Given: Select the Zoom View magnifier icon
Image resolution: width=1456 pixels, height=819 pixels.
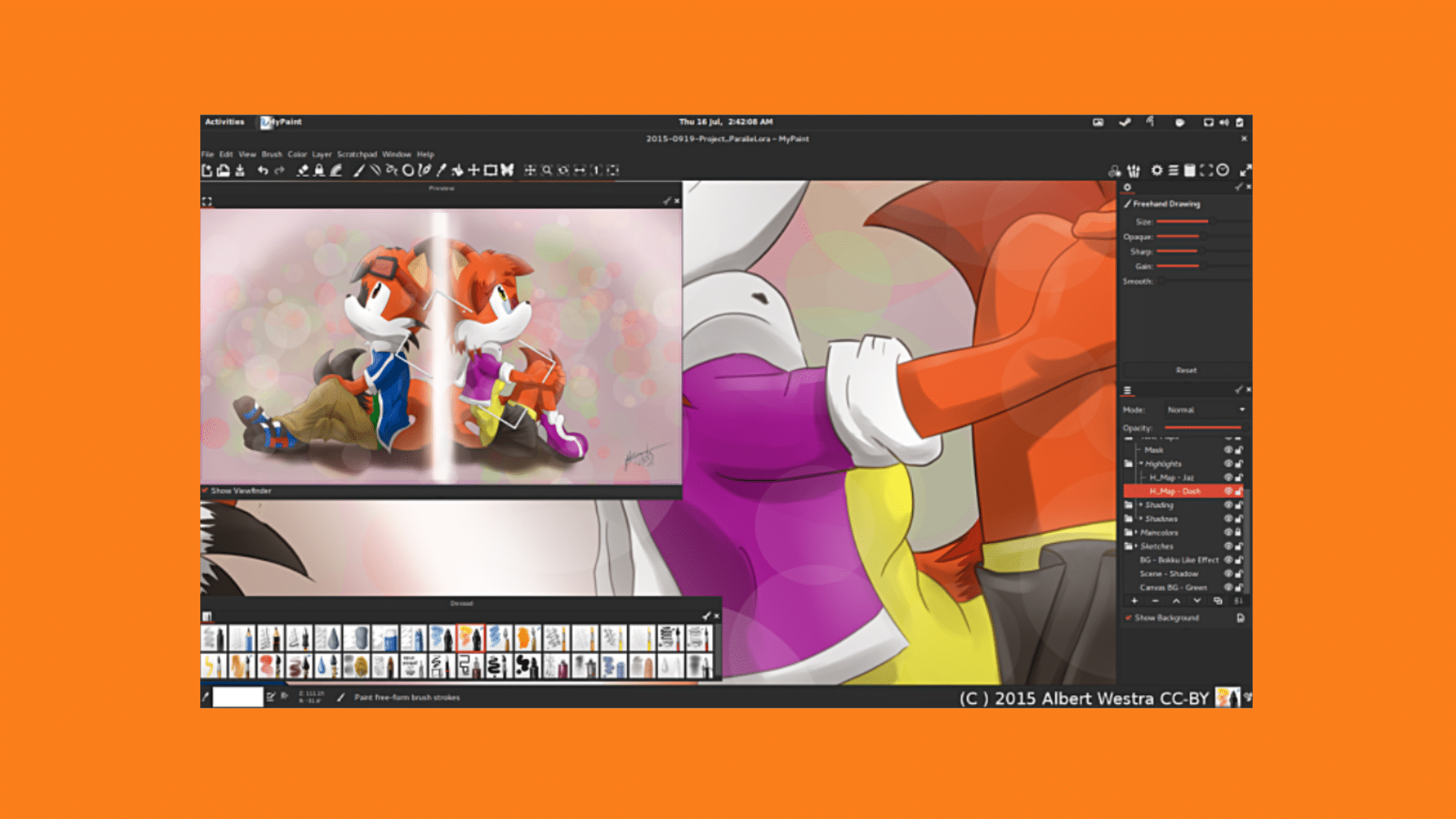Looking at the screenshot, I should 547,171.
